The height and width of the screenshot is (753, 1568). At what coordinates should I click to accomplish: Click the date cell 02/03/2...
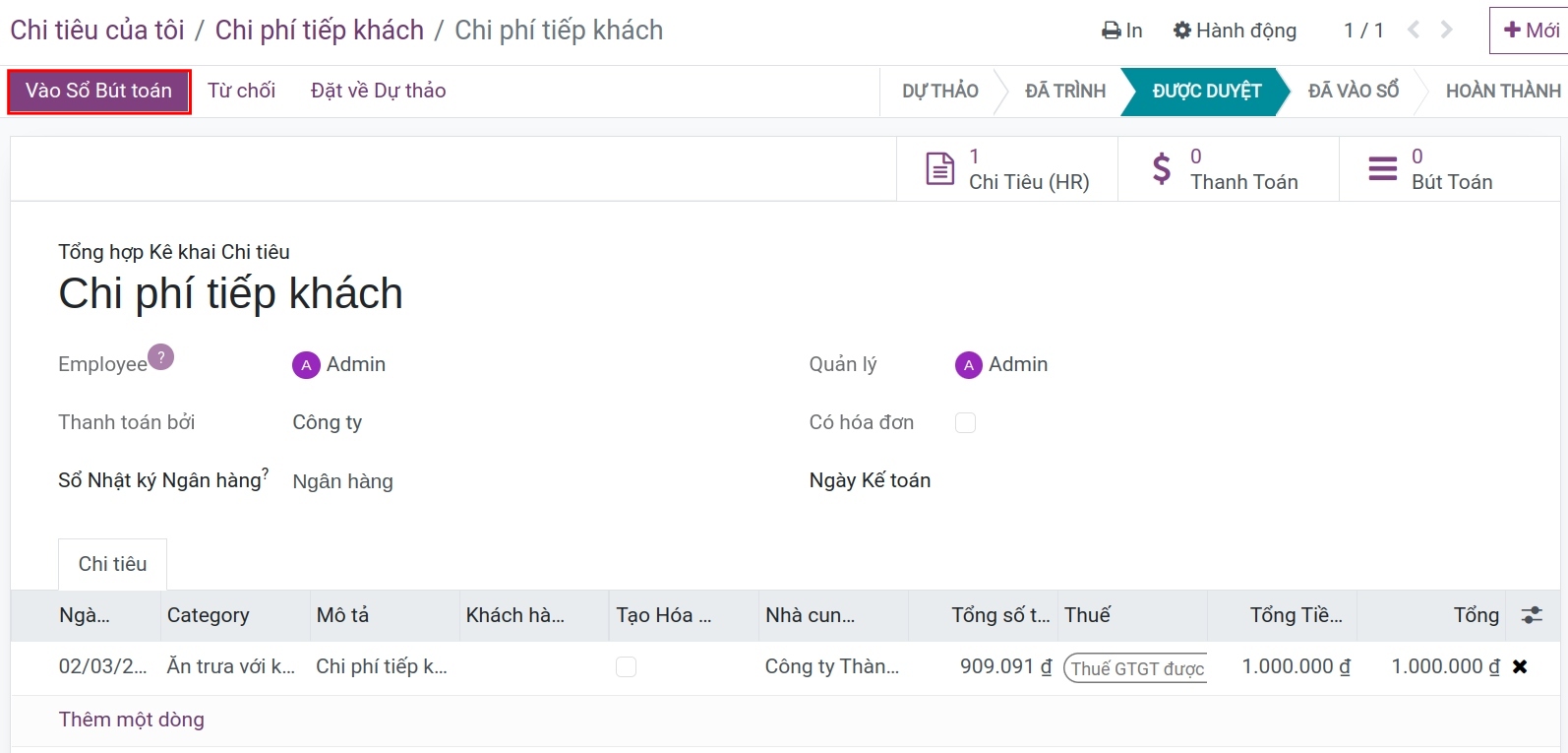tap(102, 666)
